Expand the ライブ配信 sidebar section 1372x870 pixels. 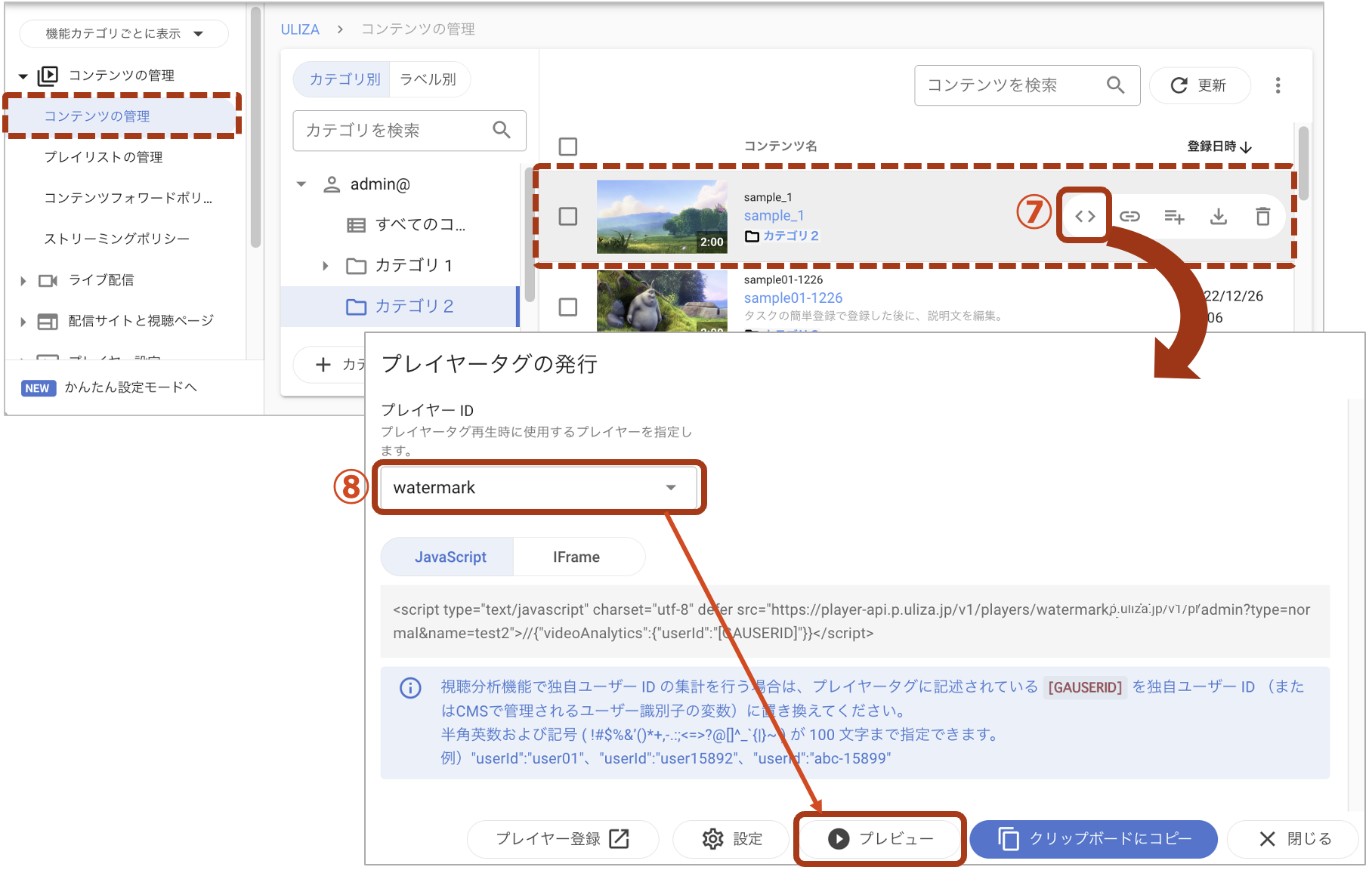(x=23, y=281)
